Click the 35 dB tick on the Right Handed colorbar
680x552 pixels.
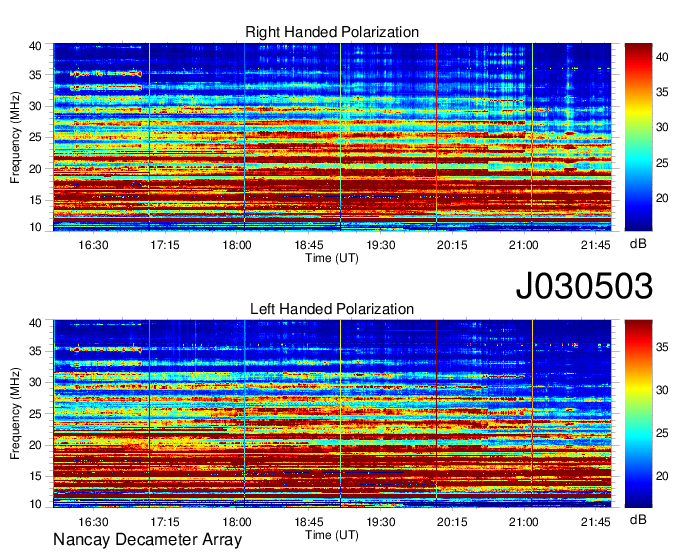pyautogui.click(x=662, y=92)
